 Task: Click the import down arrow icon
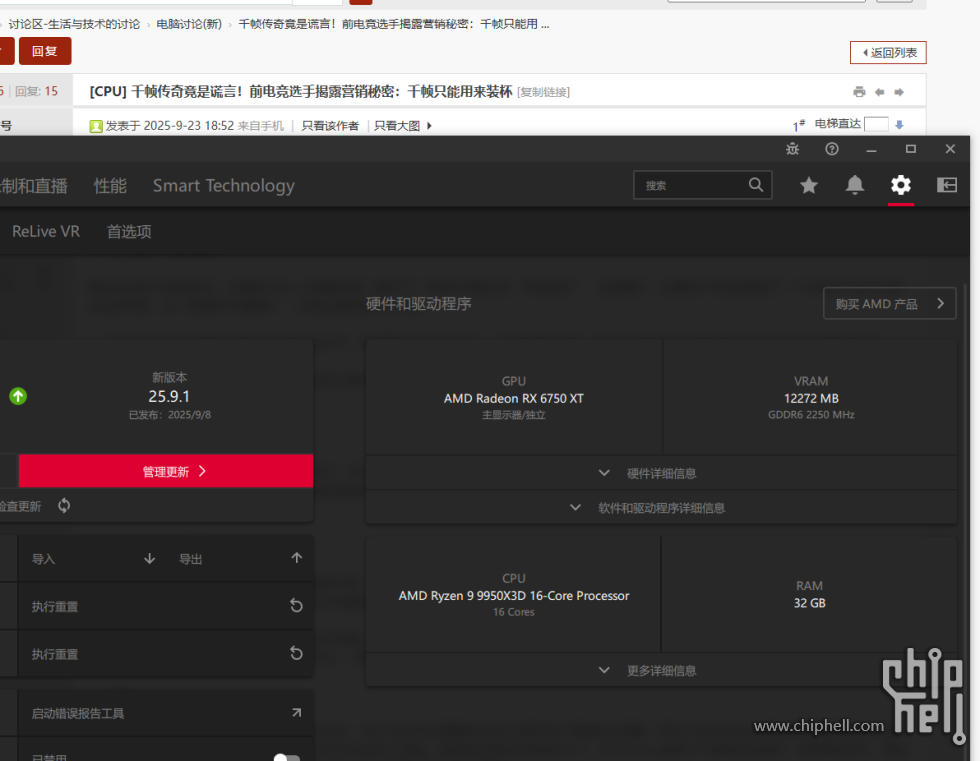click(149, 559)
